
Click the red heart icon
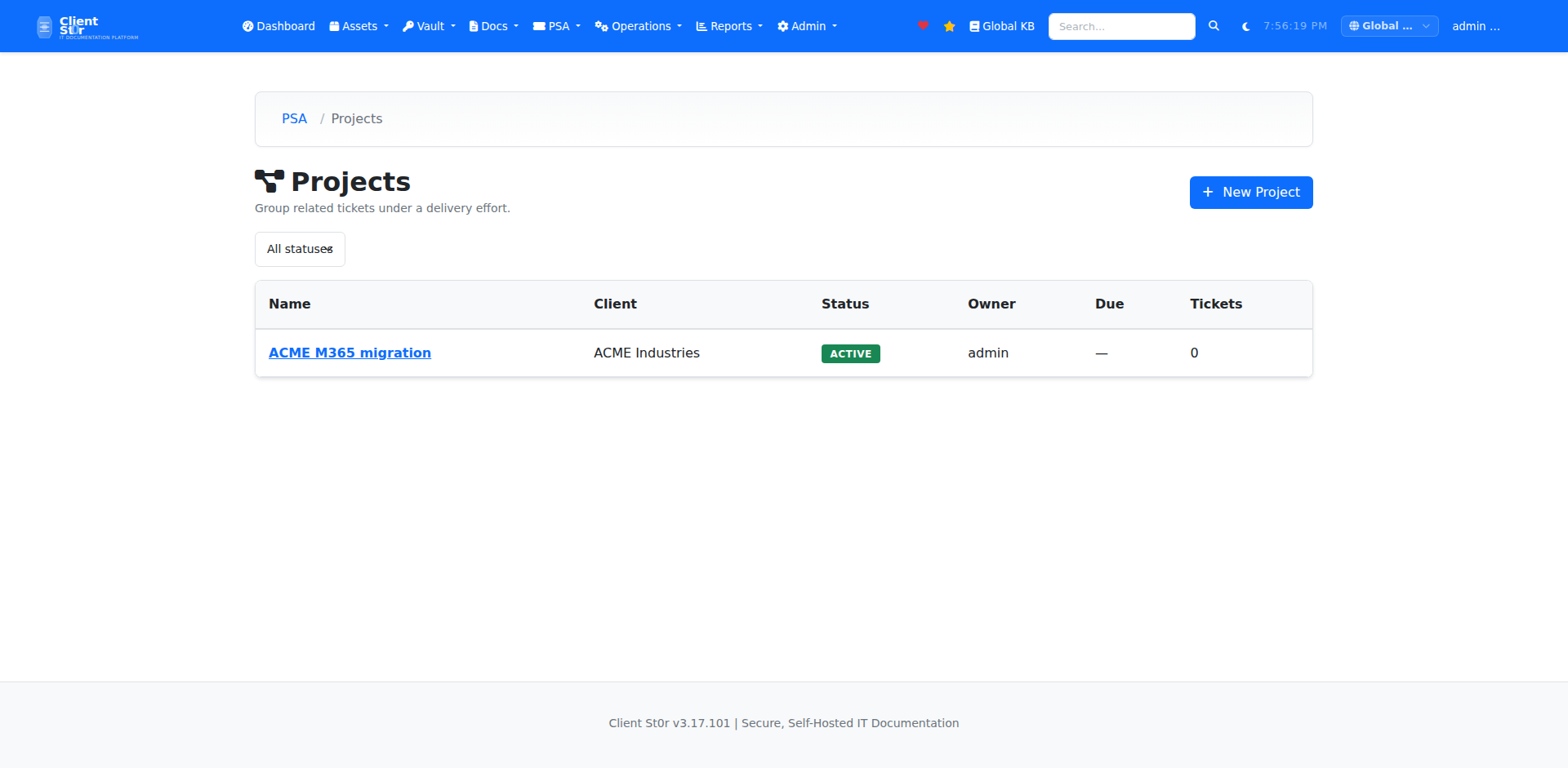923,26
